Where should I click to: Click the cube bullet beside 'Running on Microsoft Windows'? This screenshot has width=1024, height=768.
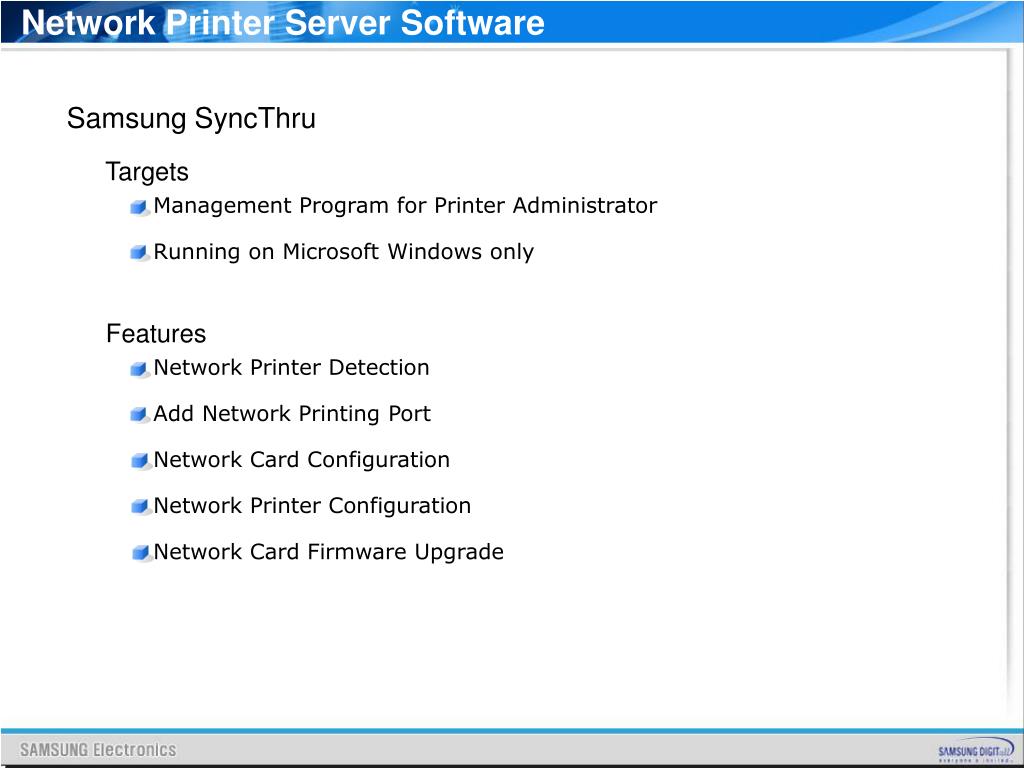140,253
